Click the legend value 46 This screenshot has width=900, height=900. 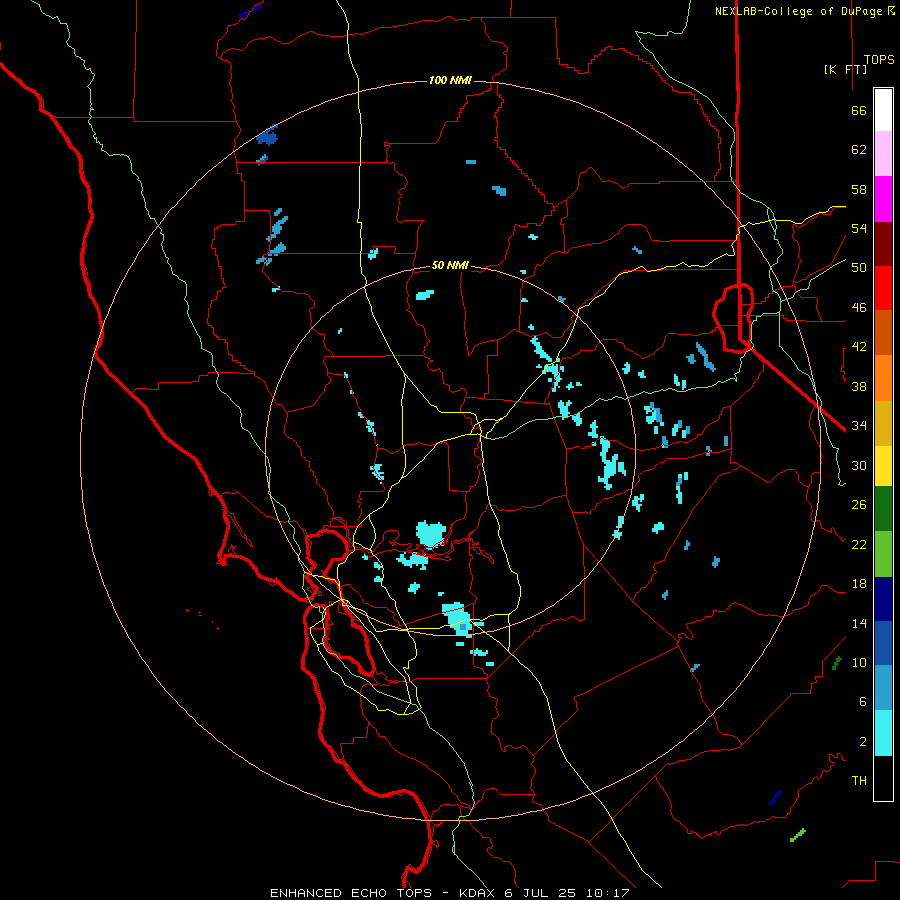(x=859, y=308)
